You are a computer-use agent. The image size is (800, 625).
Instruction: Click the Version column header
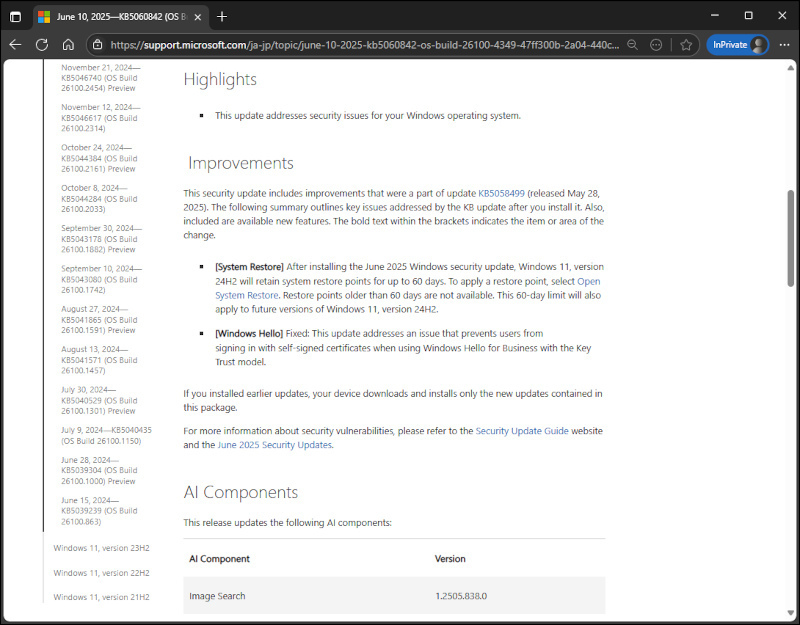(450, 559)
